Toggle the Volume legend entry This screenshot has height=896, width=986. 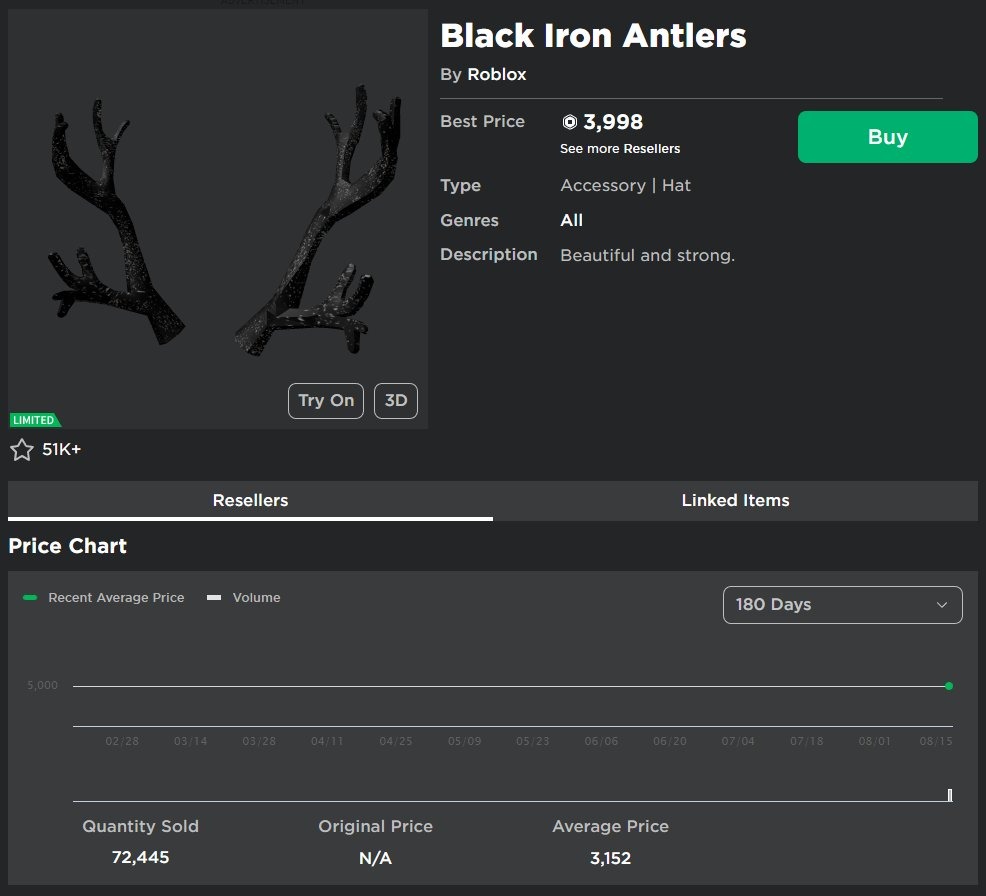point(244,597)
